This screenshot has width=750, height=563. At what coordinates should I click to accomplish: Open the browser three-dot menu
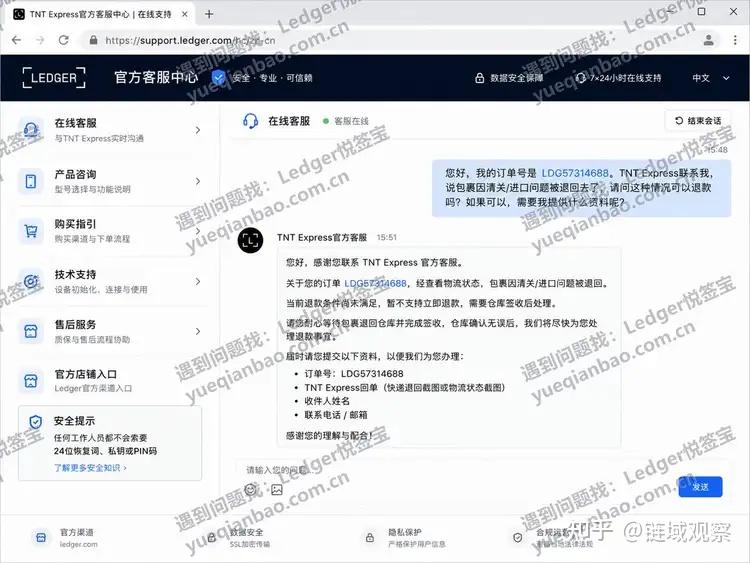pyautogui.click(x=735, y=40)
